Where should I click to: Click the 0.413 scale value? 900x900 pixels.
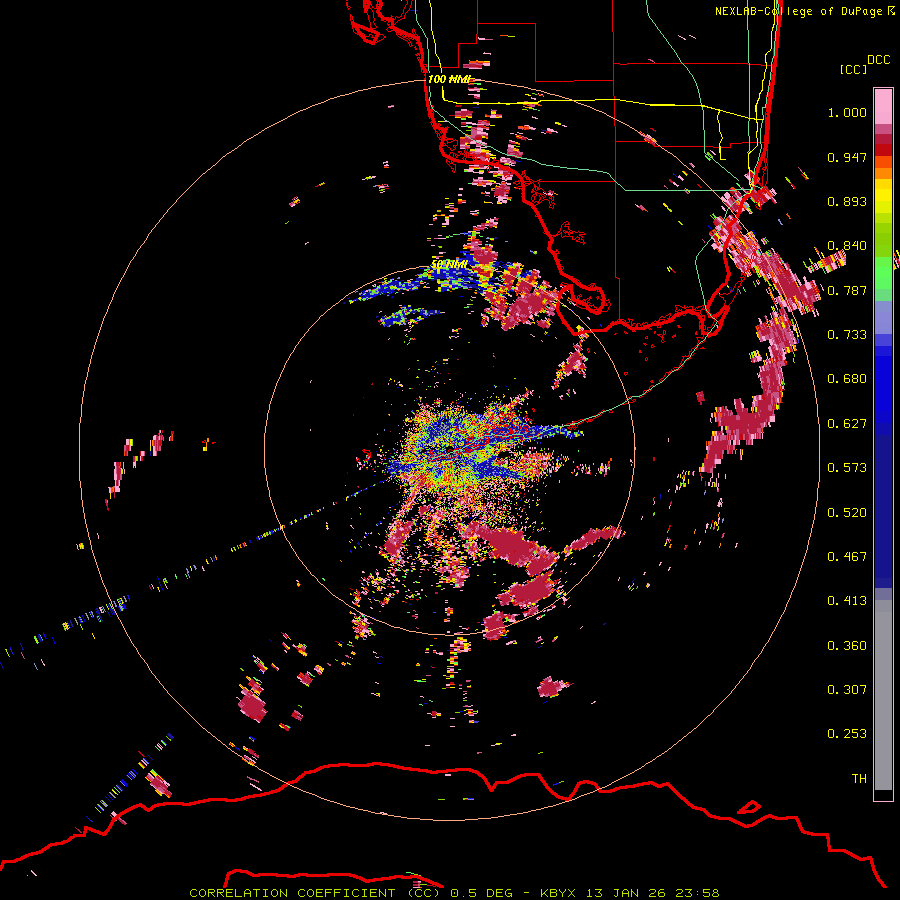(847, 601)
